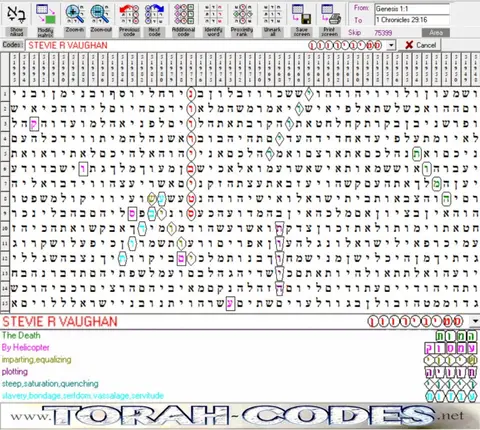Click olive hexagon Hebrew letters for imparting
Viewport: 480px width, 430px height.
click(451, 360)
